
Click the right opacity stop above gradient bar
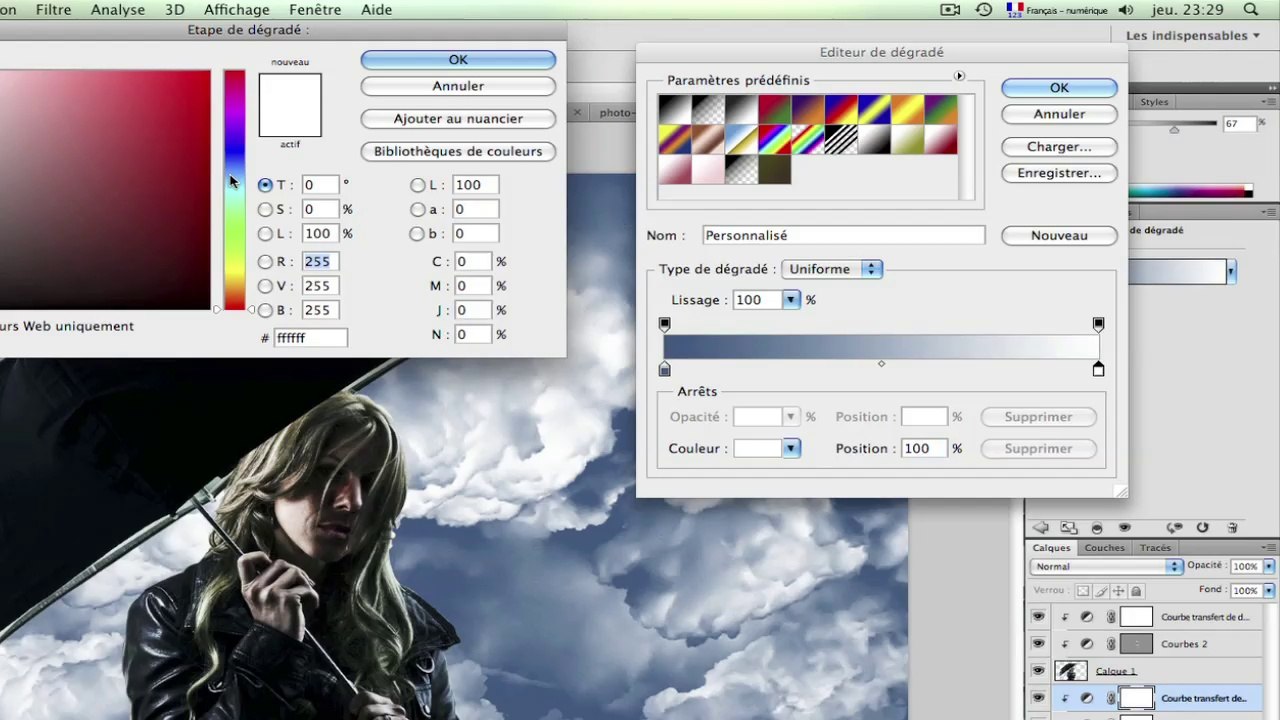[1098, 324]
